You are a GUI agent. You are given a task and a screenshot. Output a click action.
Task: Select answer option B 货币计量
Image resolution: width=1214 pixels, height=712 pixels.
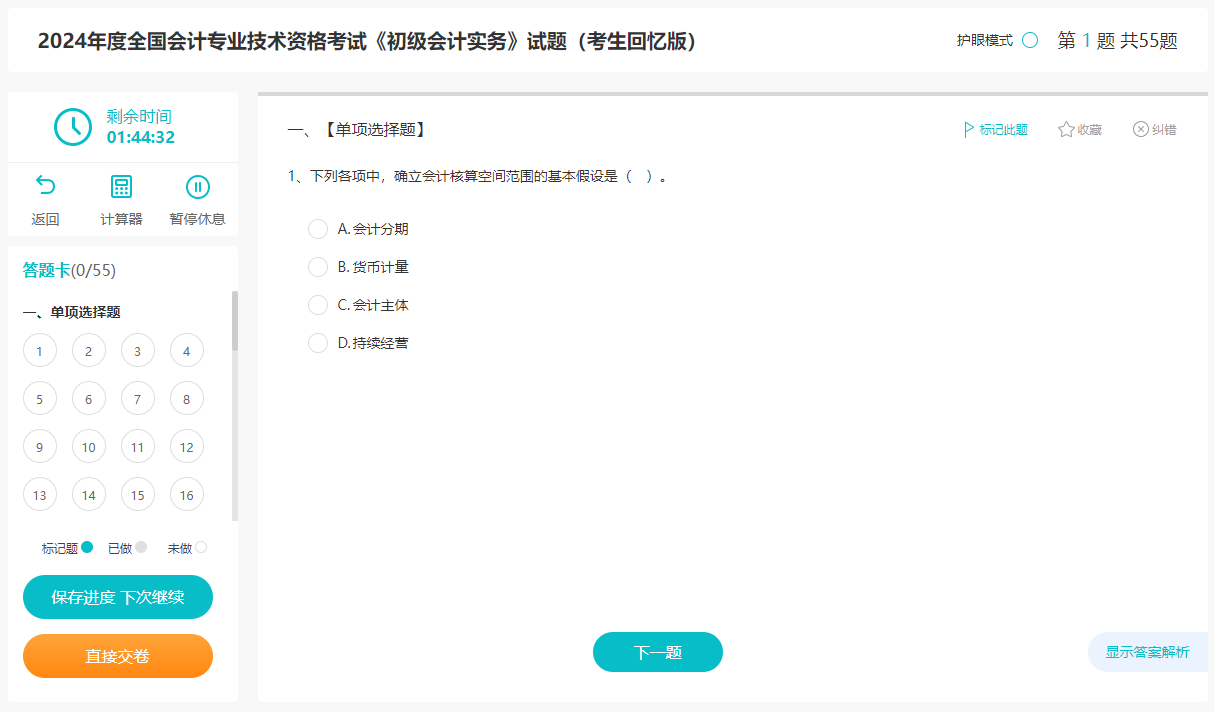[317, 267]
